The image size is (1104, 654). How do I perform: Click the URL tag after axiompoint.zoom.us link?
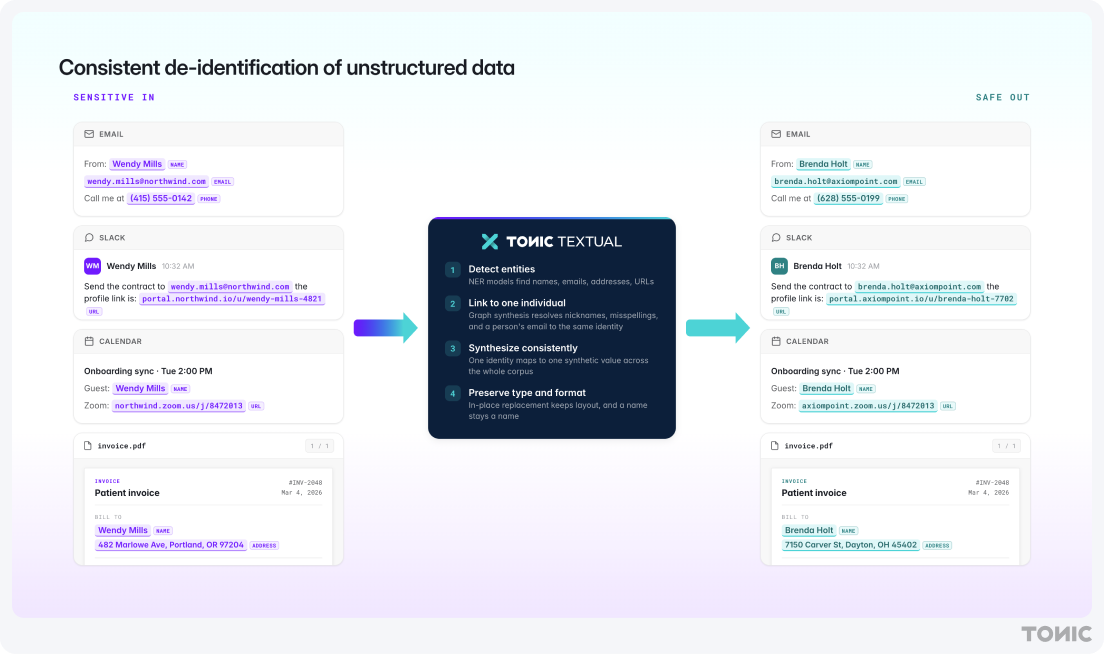click(x=948, y=406)
